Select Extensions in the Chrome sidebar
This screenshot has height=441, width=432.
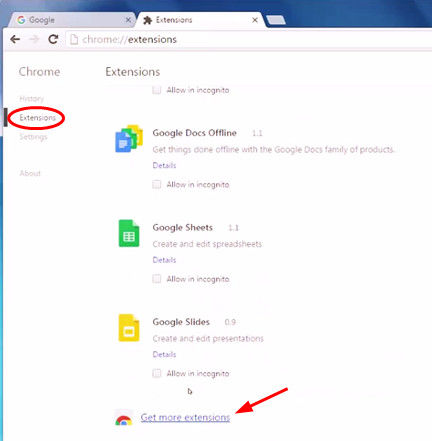[37, 118]
